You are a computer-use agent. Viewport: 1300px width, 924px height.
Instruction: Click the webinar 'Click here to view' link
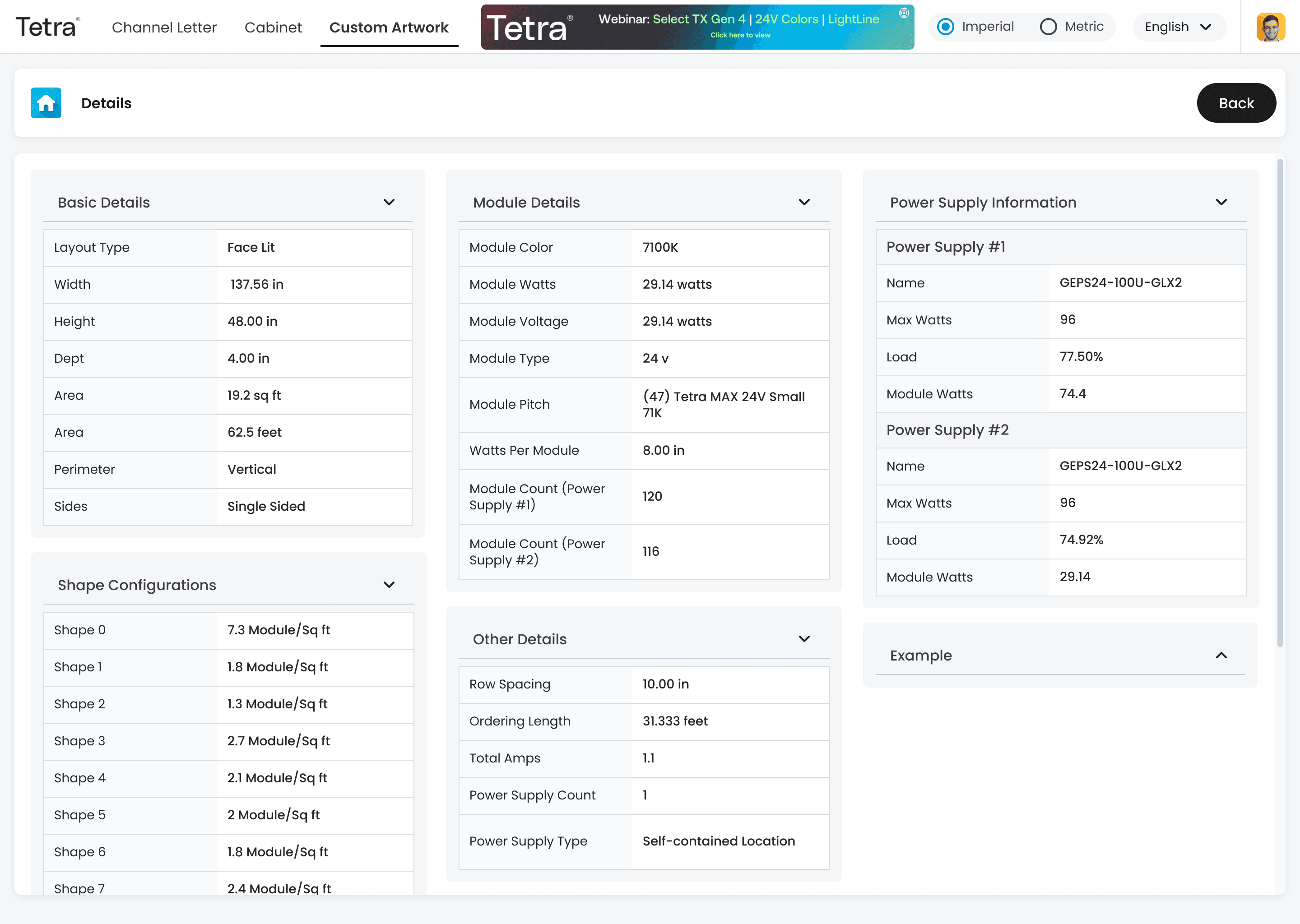[x=740, y=35]
